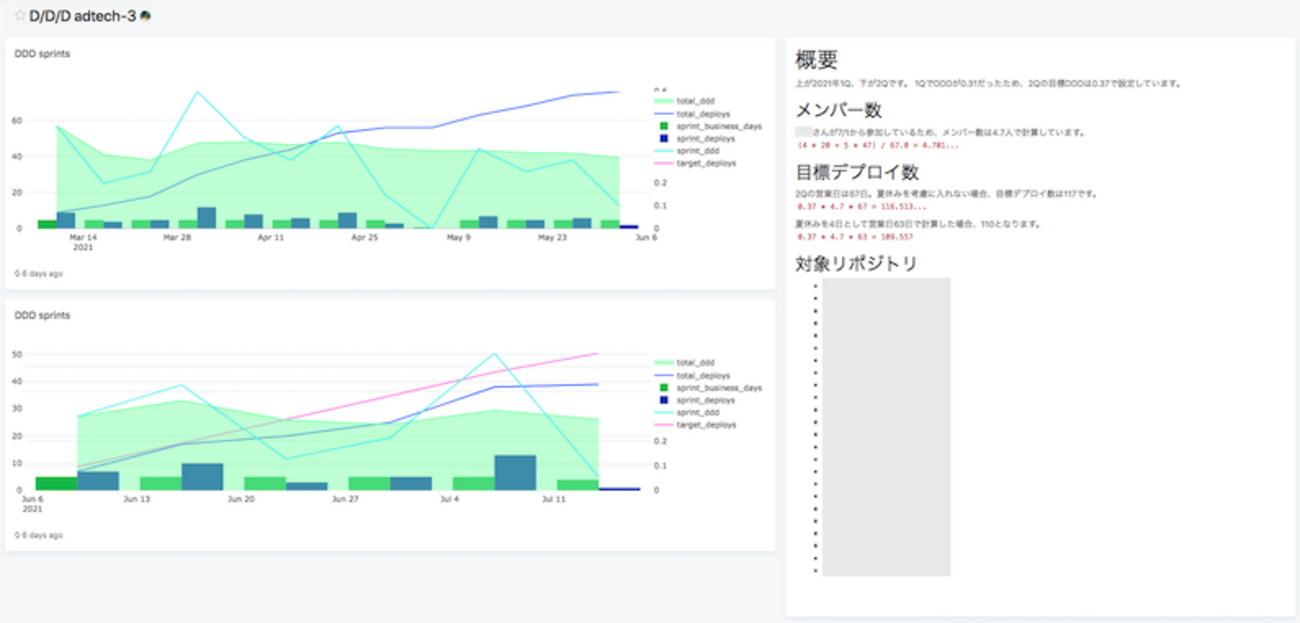
Task: Open the DDD sprints query title of the March–June chart
Action: pos(42,53)
